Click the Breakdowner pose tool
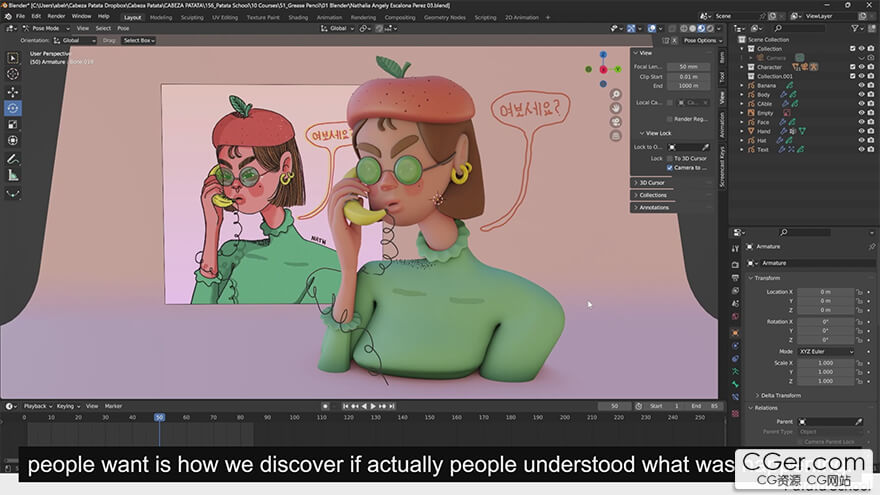The image size is (880, 495). coord(12,194)
